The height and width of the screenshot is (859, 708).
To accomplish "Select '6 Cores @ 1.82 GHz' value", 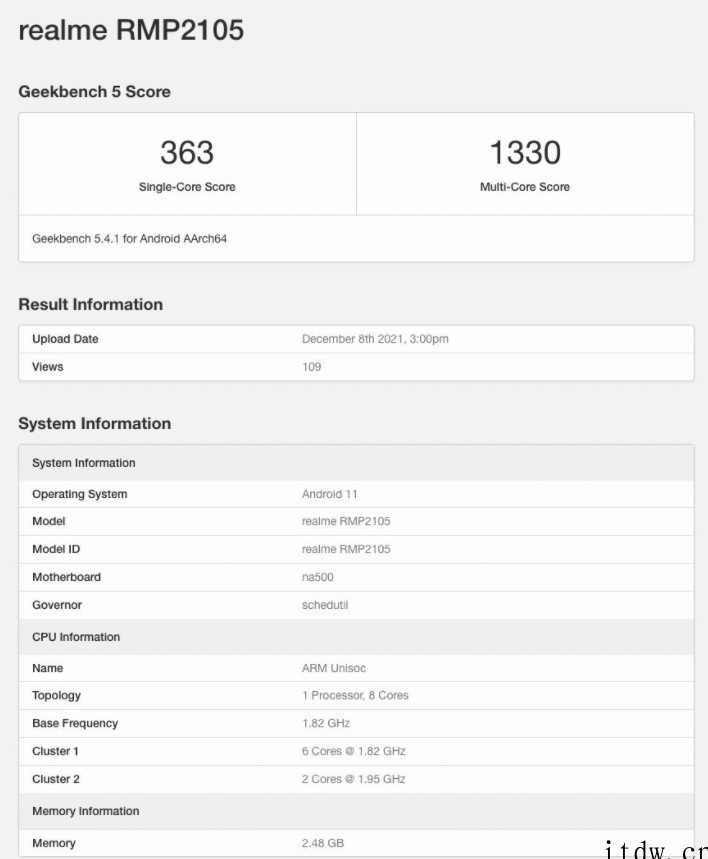I will [353, 752].
